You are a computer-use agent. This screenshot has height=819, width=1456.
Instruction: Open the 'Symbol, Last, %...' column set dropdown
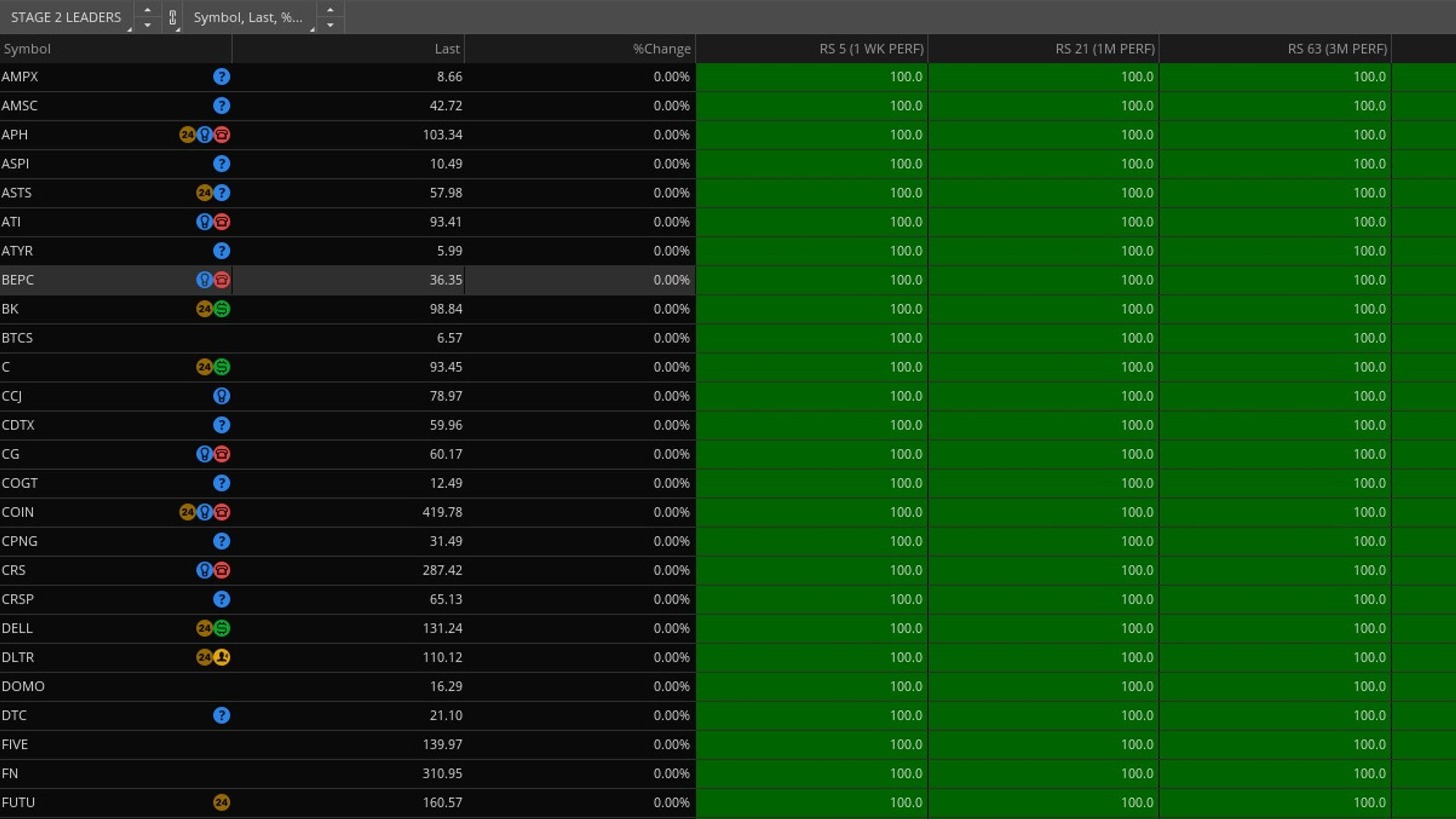[x=249, y=17]
